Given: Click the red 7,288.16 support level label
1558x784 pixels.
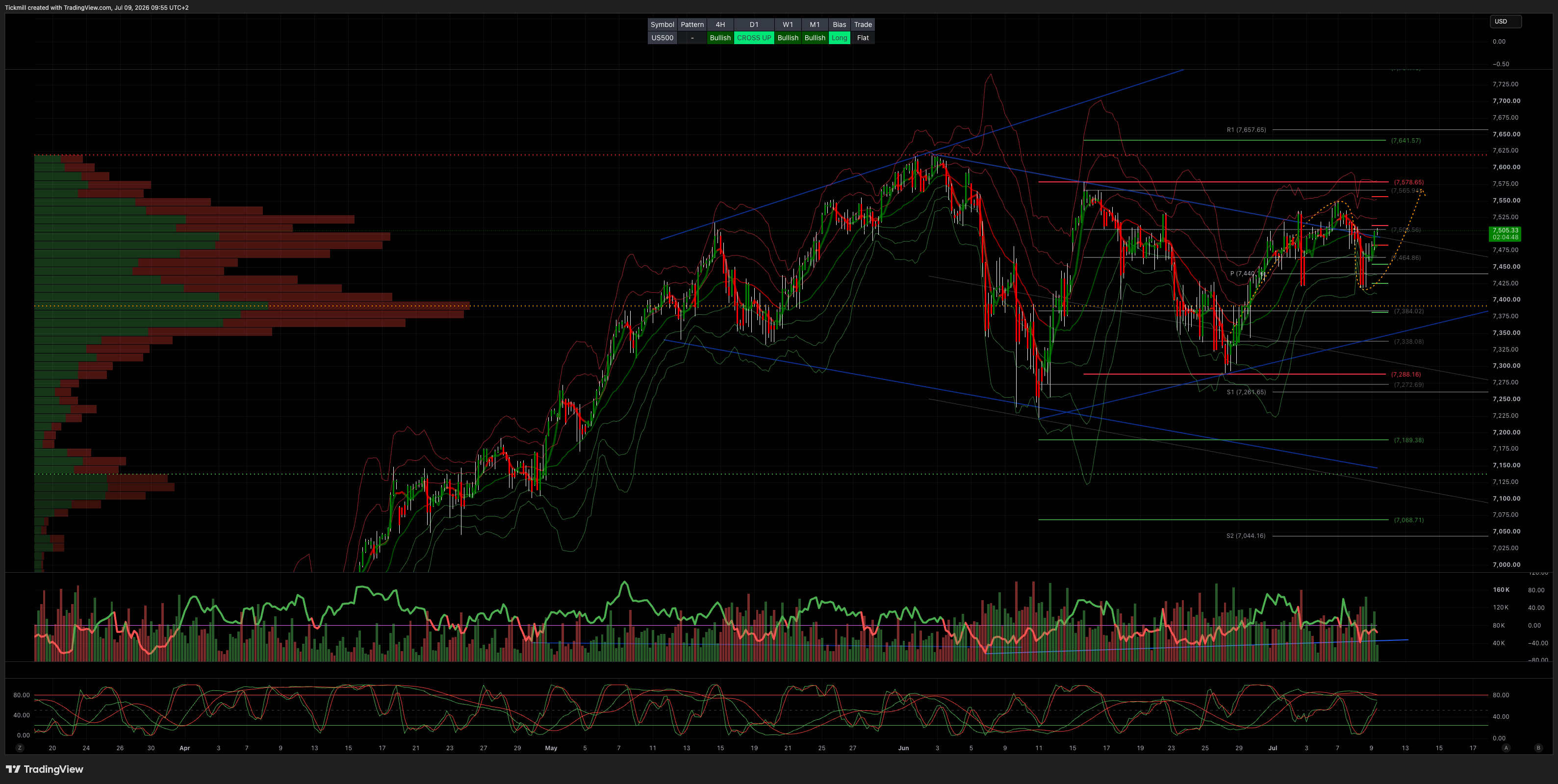Looking at the screenshot, I should [x=1405, y=374].
